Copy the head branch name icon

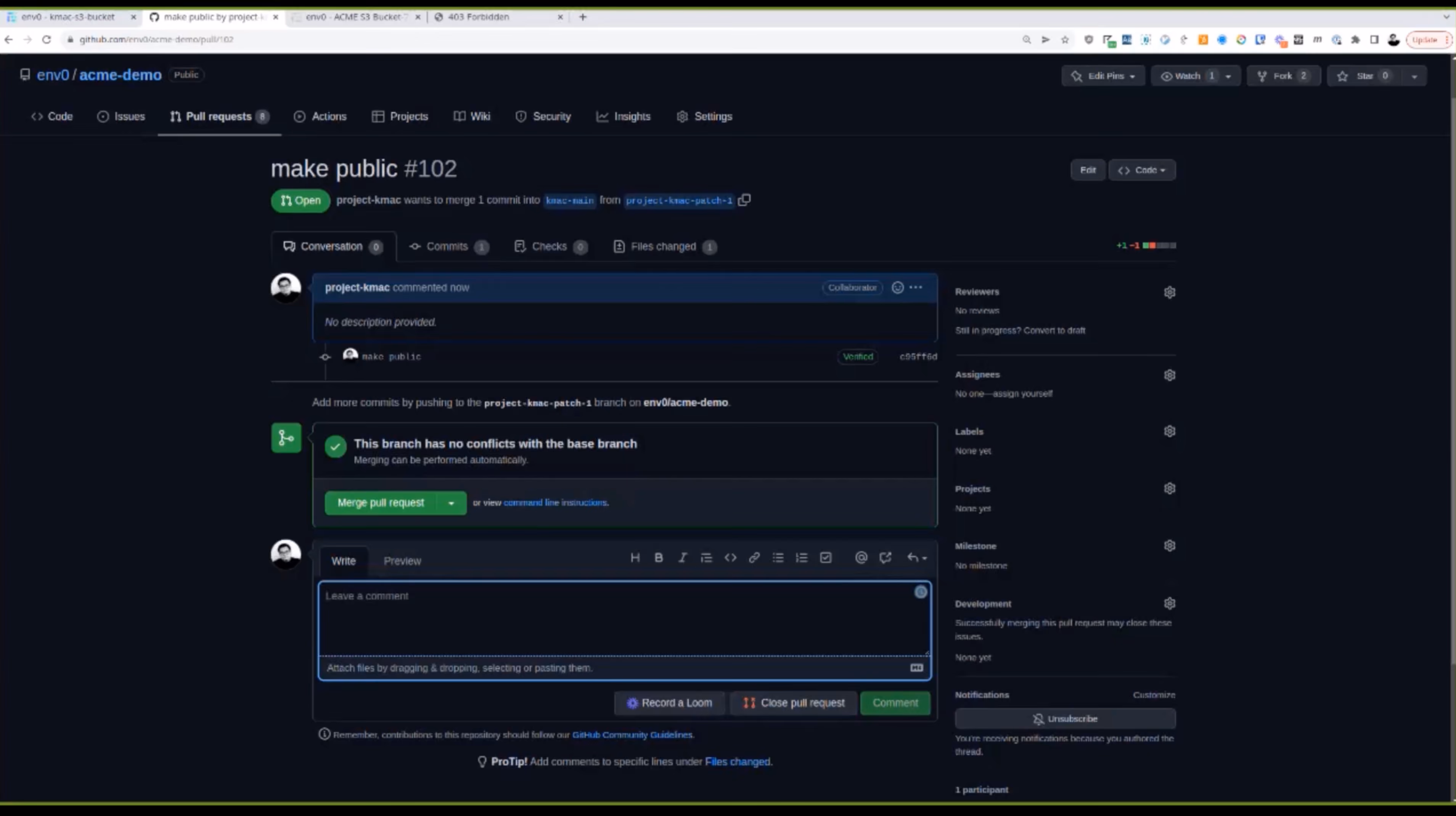point(744,199)
